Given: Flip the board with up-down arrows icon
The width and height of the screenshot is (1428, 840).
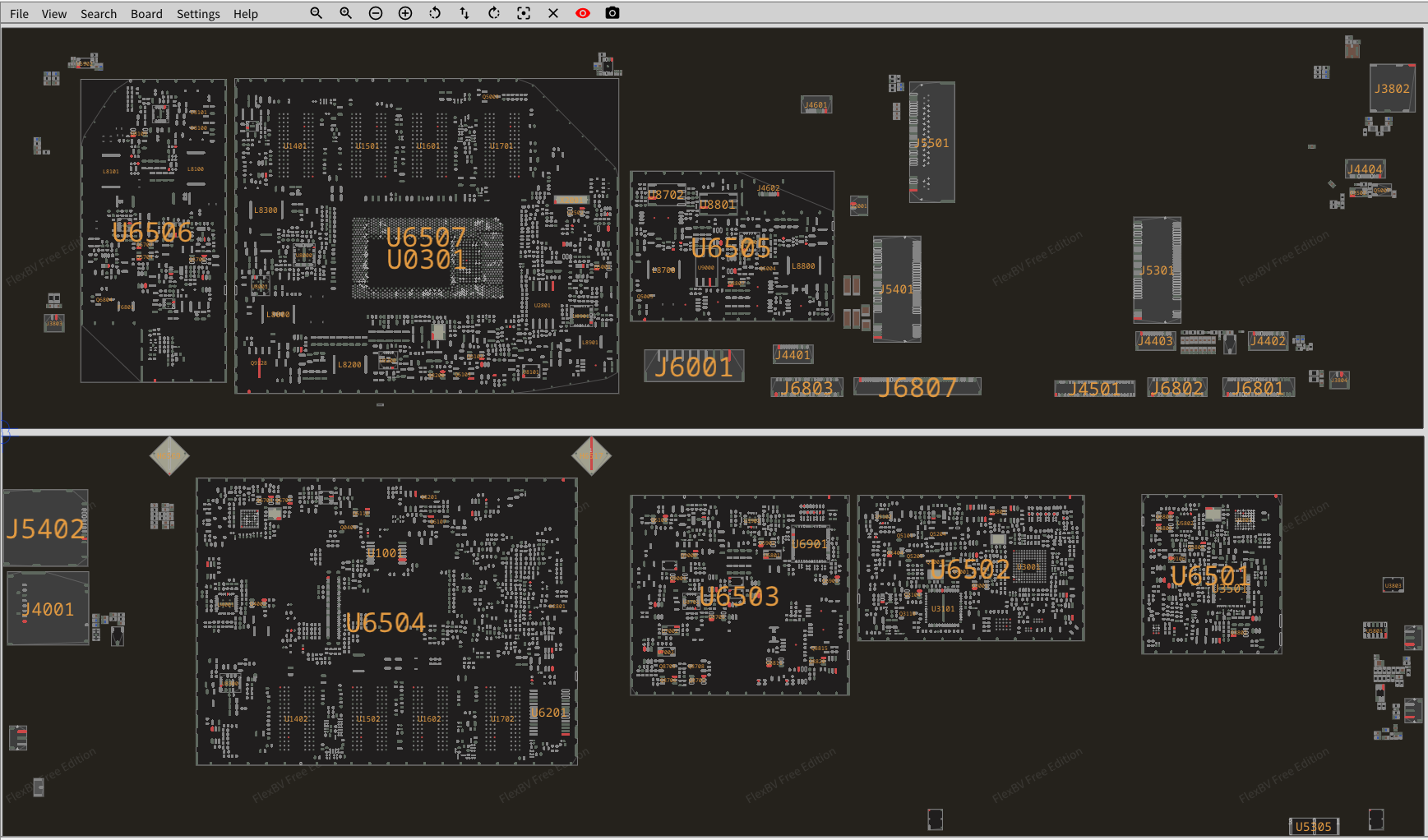Looking at the screenshot, I should 464,13.
